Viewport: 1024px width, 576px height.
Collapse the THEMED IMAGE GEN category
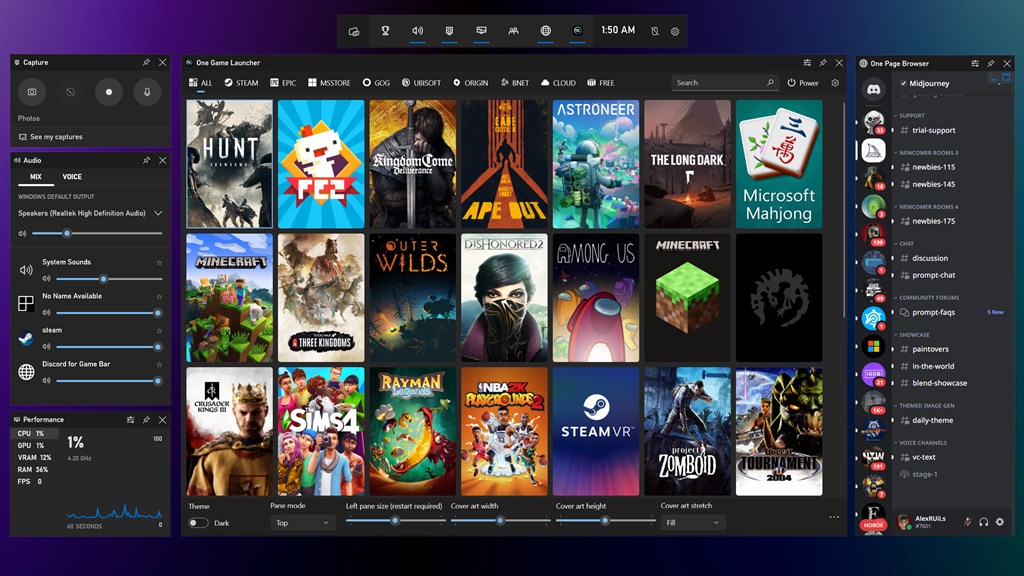click(x=924, y=406)
